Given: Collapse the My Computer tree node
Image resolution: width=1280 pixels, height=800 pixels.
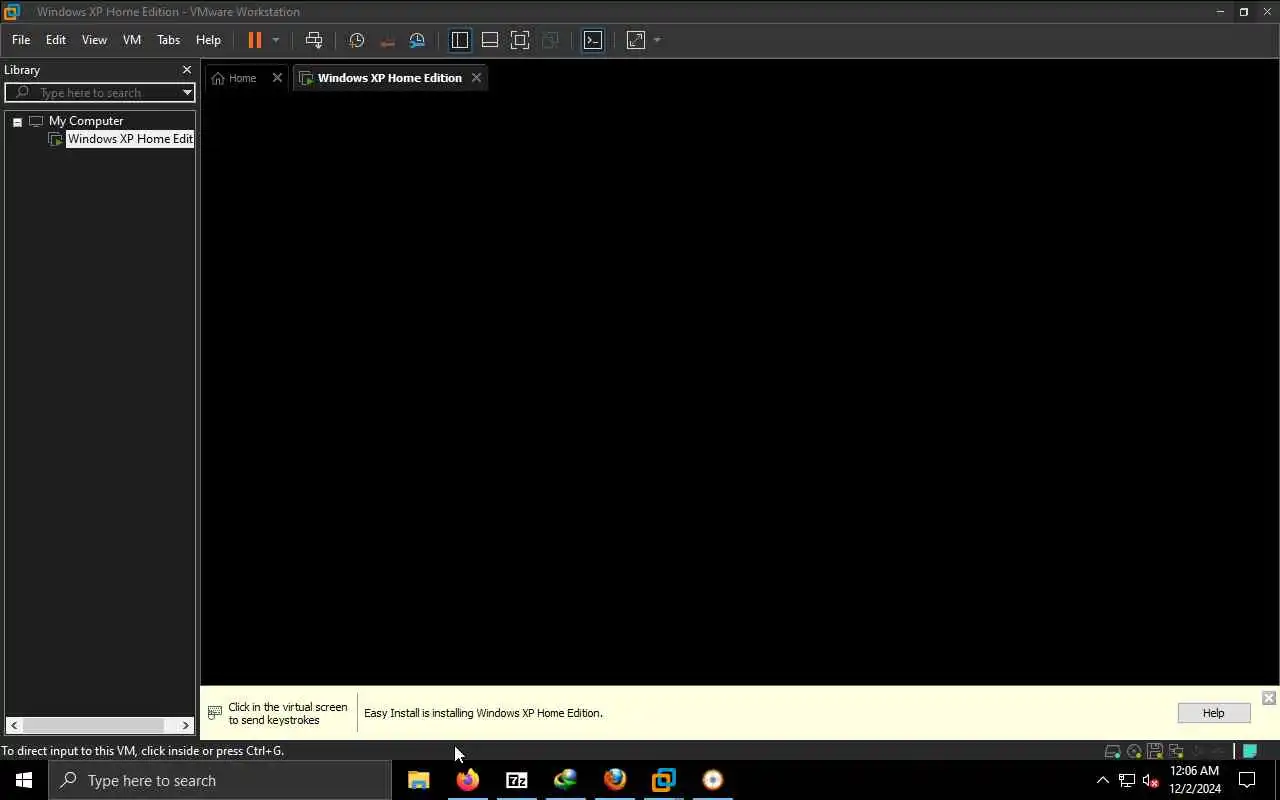Looking at the screenshot, I should 17,121.
